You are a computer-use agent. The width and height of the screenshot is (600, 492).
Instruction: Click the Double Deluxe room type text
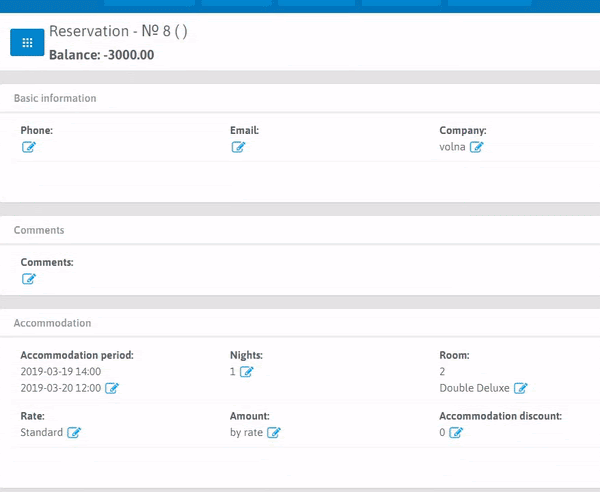pyautogui.click(x=474, y=388)
